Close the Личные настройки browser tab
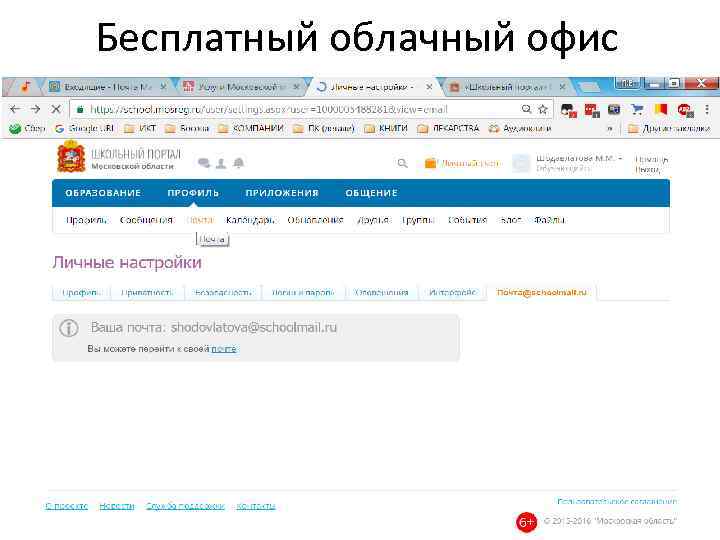The height and width of the screenshot is (540, 720). click(429, 87)
